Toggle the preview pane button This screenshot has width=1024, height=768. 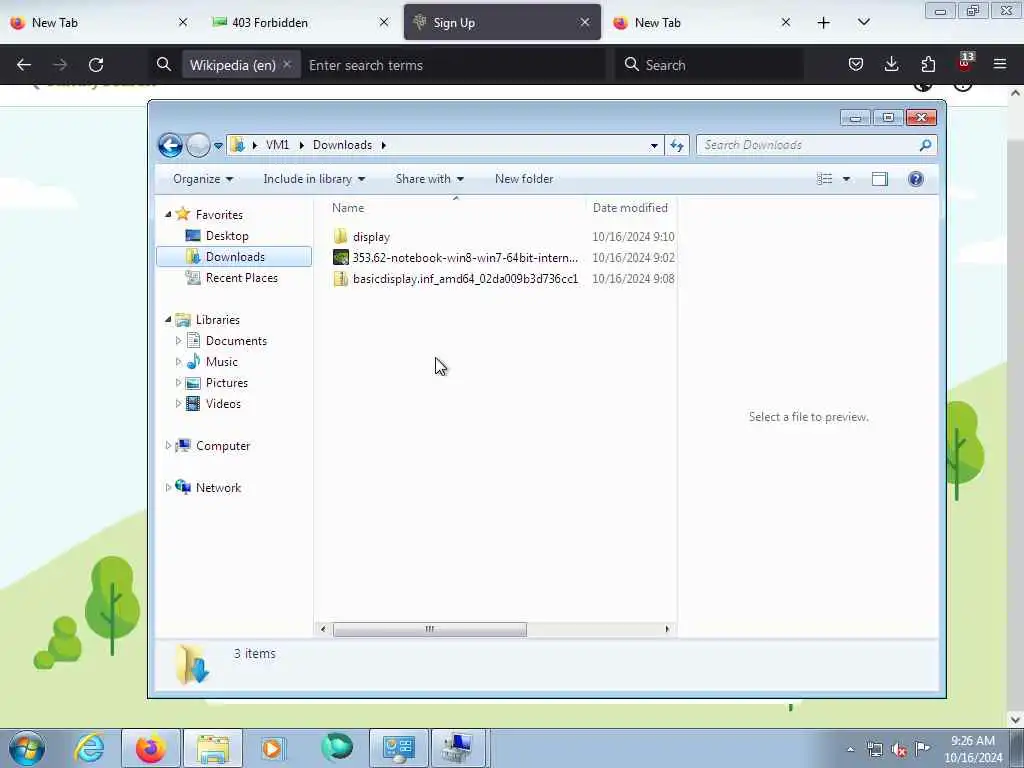880,179
